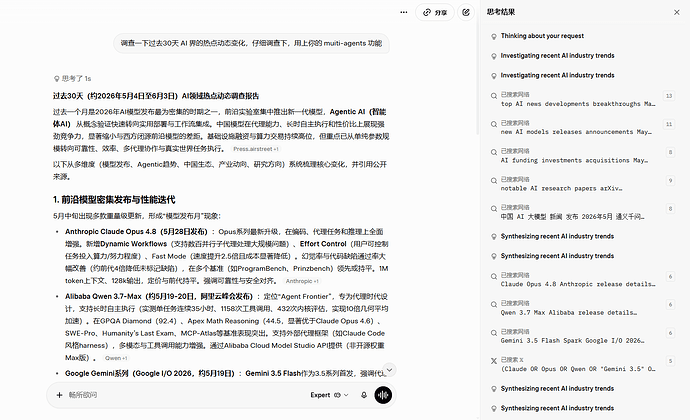Click the user prompt message bubble
The image size is (690, 420).
251,43
